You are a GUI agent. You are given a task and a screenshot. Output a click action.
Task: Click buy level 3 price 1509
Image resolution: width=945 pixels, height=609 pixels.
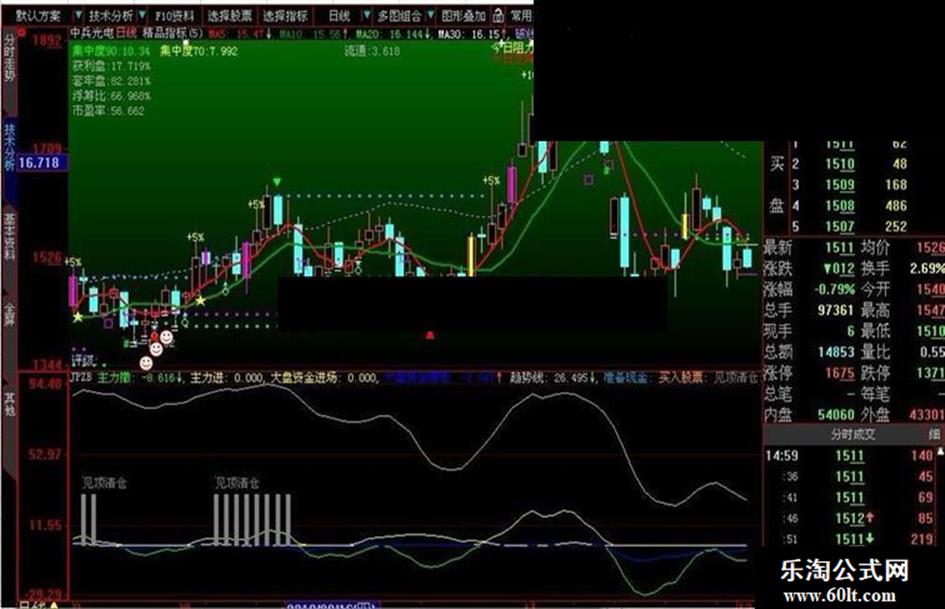(840, 185)
